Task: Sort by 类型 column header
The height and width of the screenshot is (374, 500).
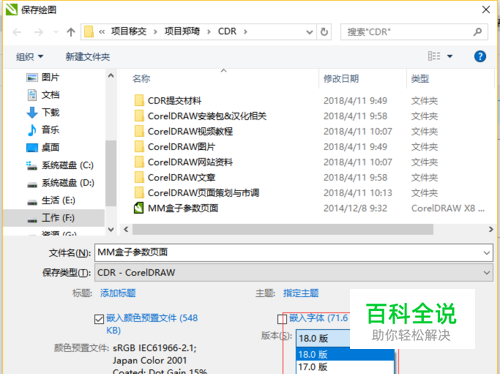Action: (420, 79)
